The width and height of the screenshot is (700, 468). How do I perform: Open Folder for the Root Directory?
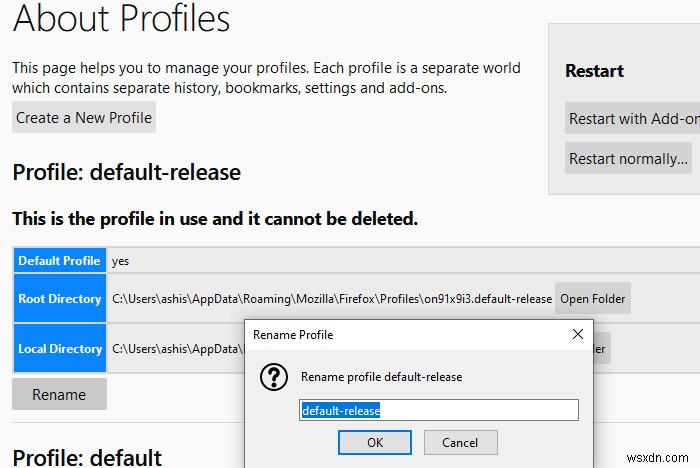coord(593,298)
